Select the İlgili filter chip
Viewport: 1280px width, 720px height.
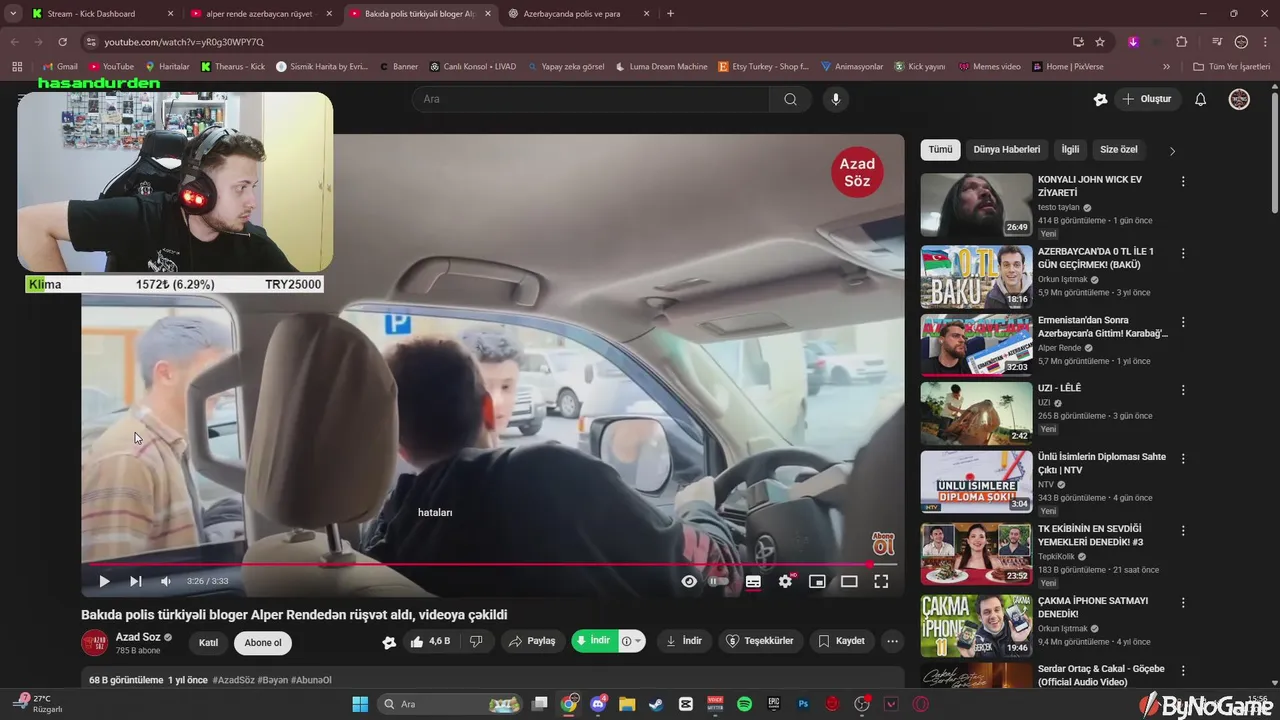click(1070, 150)
